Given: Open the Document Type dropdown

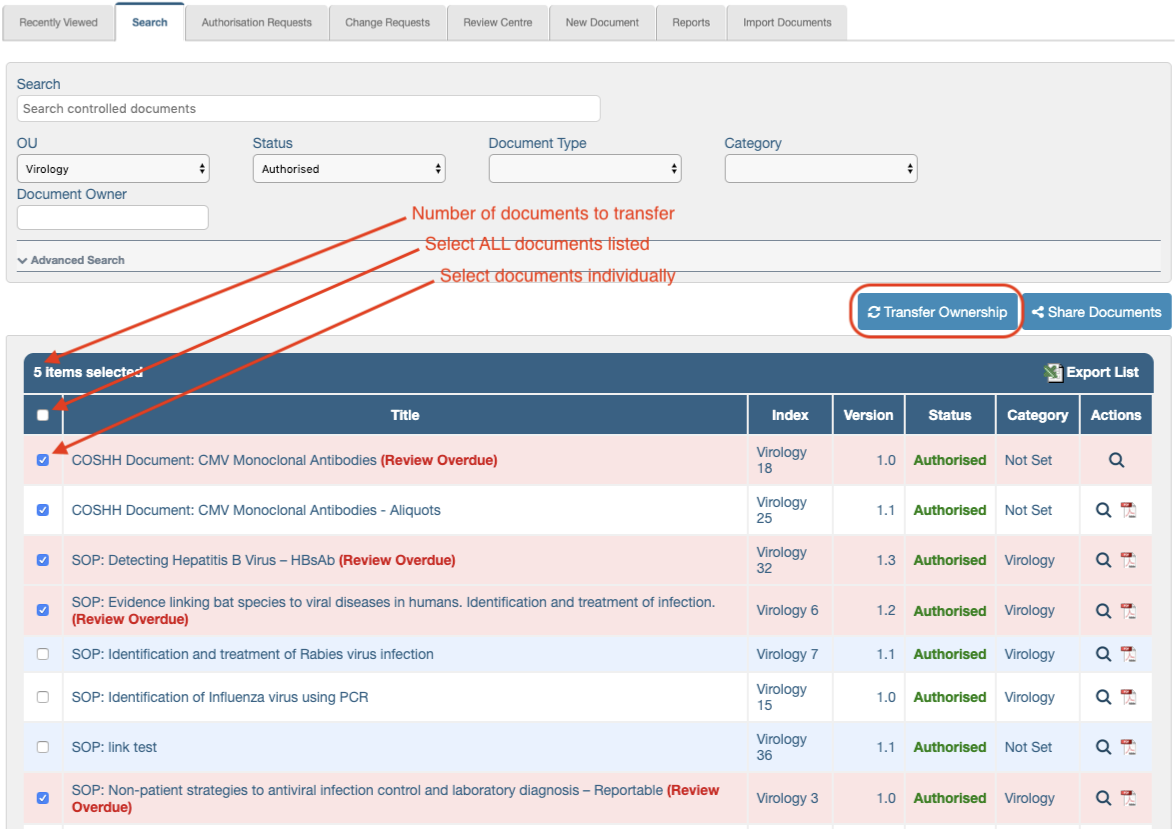Looking at the screenshot, I should pyautogui.click(x=585, y=169).
